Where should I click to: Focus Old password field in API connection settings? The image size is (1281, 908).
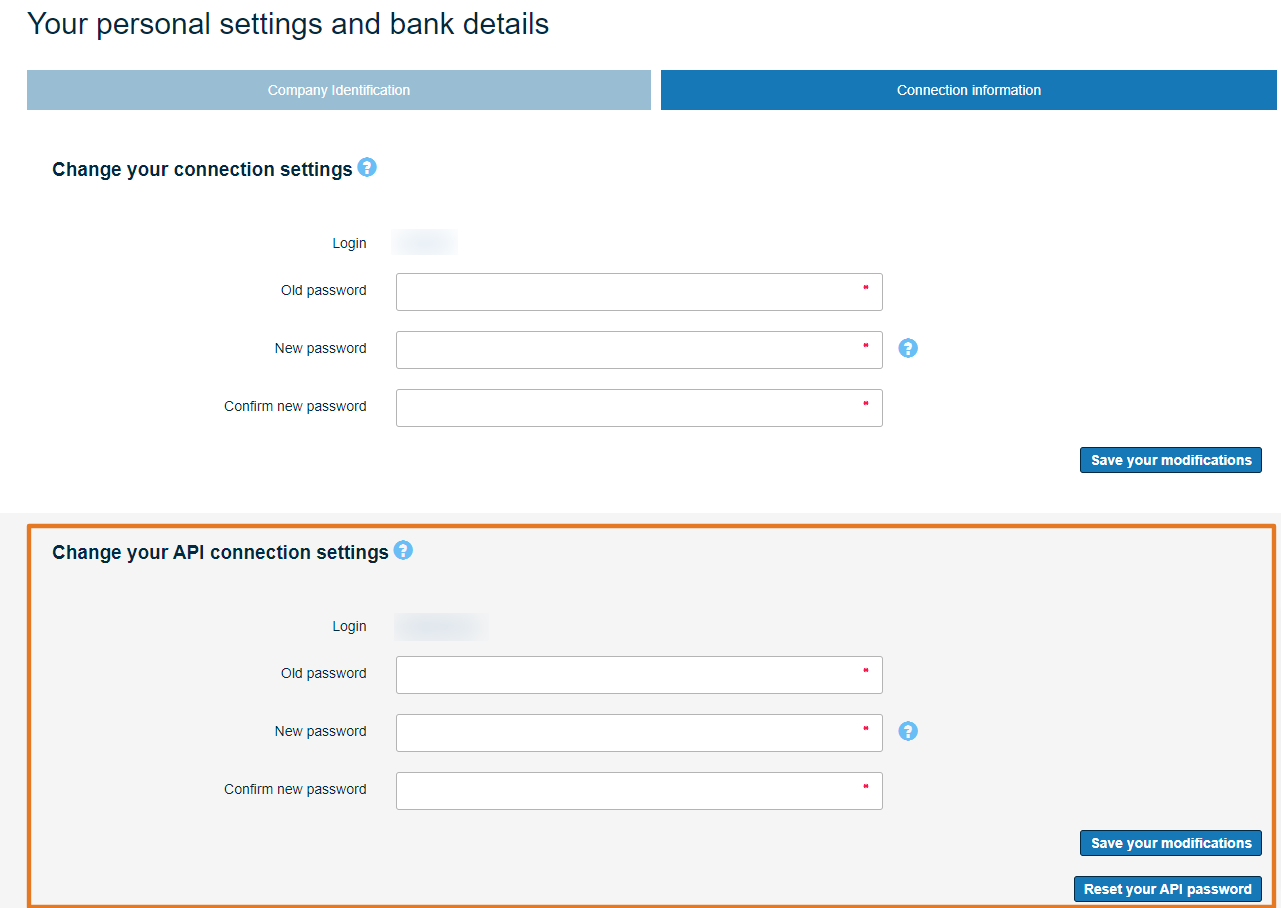[x=639, y=675]
